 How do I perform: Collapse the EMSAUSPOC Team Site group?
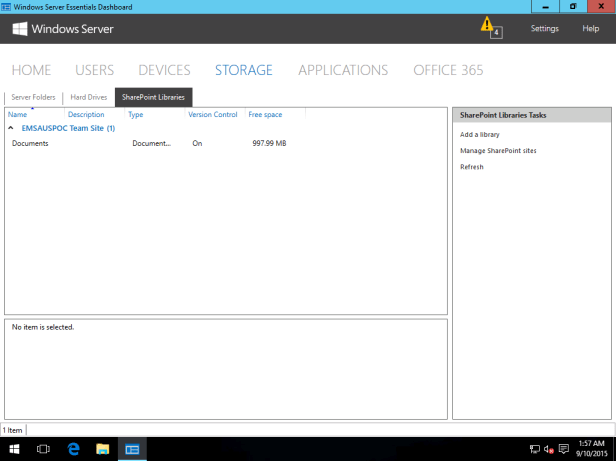click(x=12, y=128)
